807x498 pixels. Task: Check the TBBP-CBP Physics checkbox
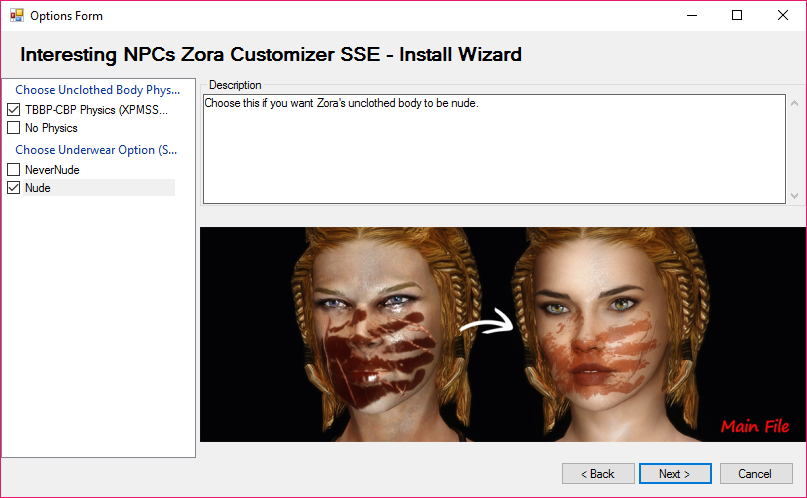(x=14, y=110)
